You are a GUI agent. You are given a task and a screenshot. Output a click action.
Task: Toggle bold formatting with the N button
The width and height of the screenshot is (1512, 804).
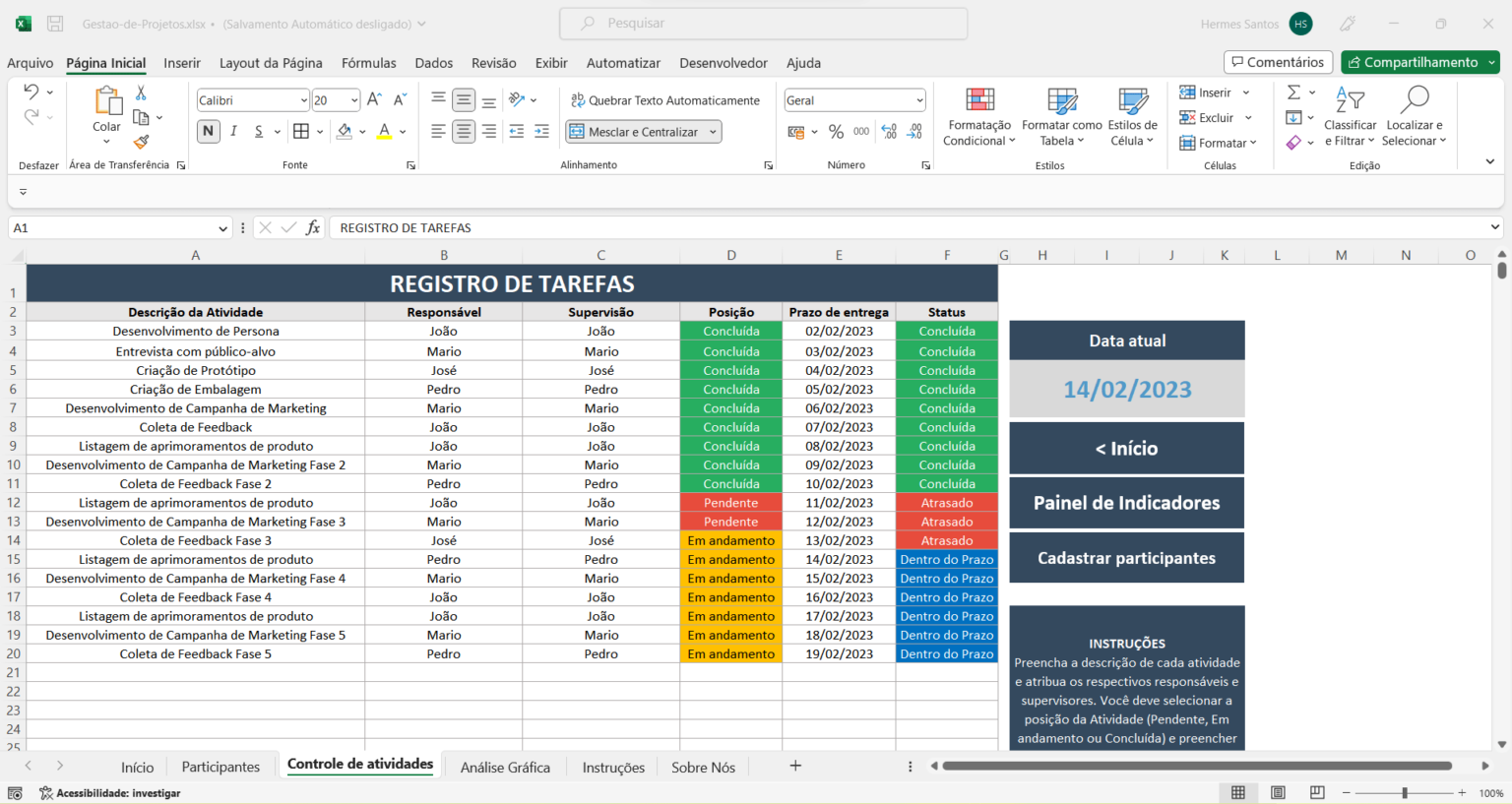pos(208,131)
